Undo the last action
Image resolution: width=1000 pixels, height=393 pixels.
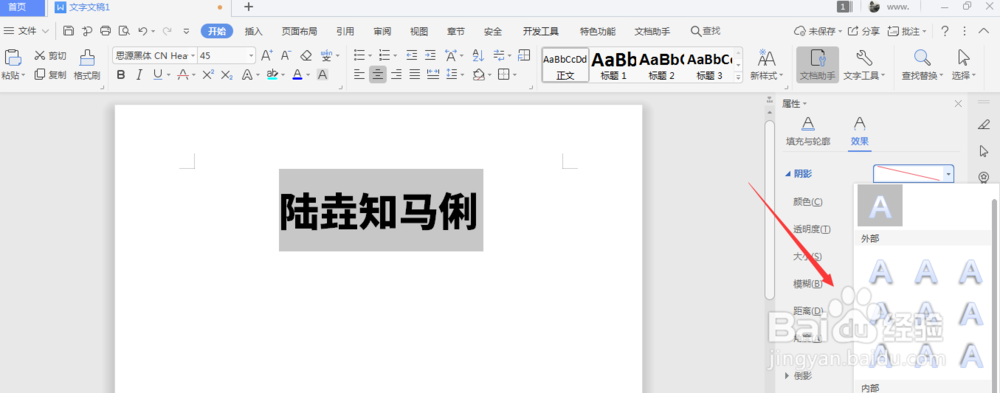pyautogui.click(x=143, y=31)
